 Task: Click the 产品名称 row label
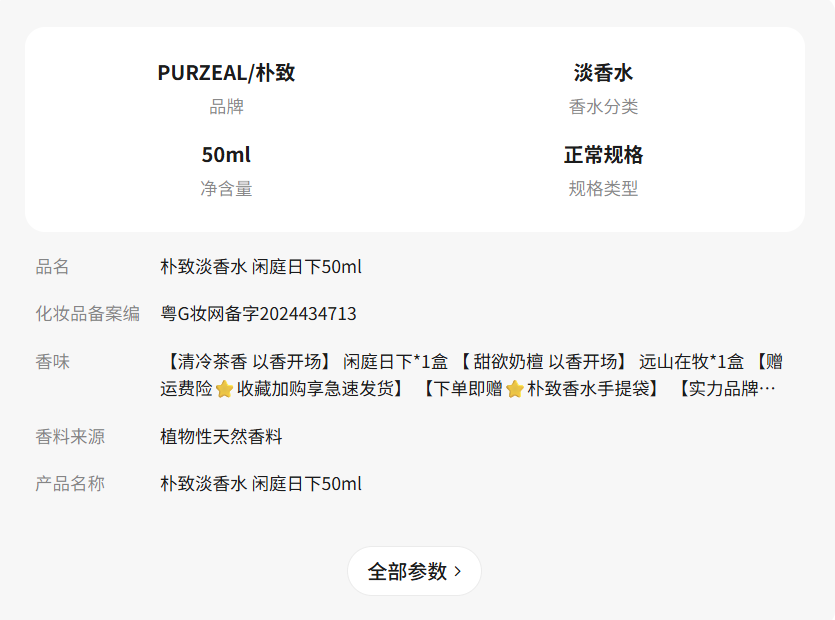pos(70,484)
